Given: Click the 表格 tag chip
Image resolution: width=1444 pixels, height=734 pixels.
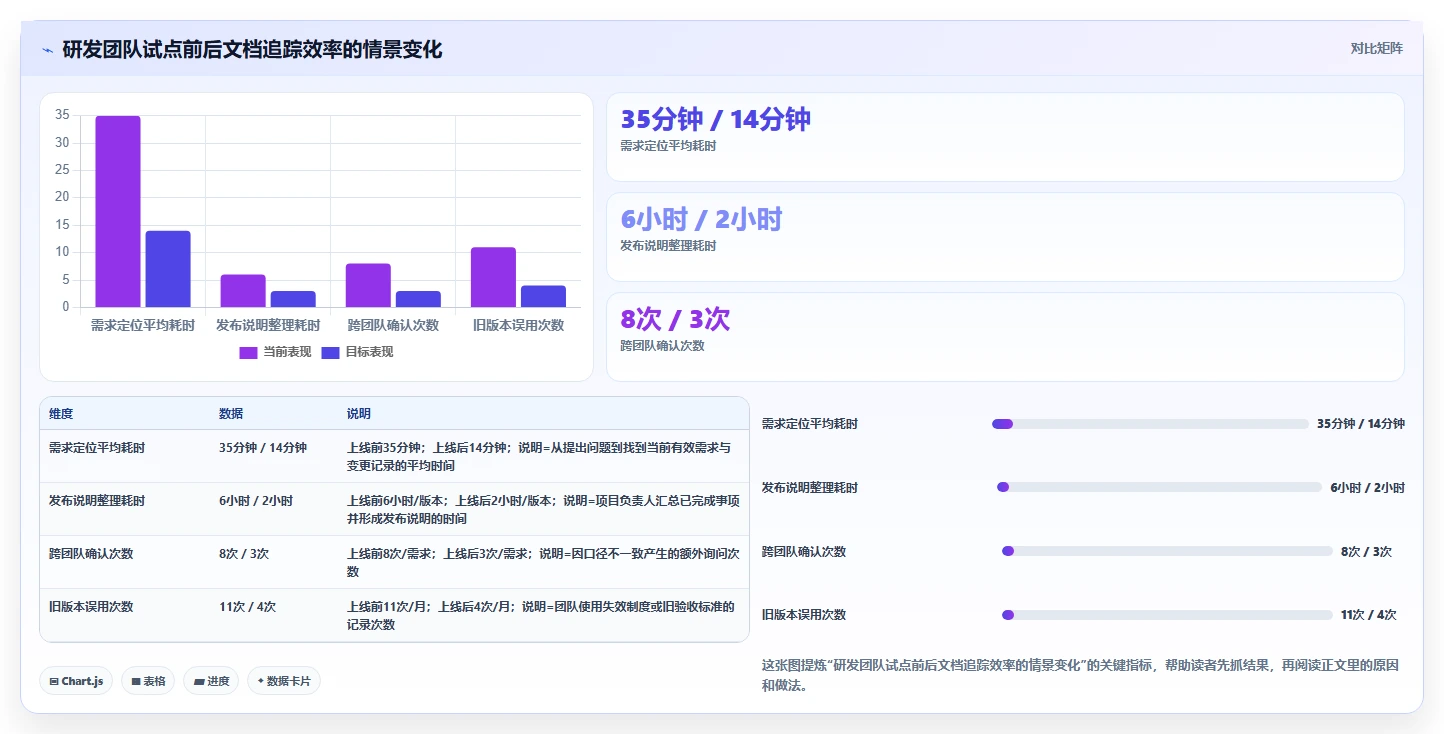Looking at the screenshot, I should click(x=148, y=681).
